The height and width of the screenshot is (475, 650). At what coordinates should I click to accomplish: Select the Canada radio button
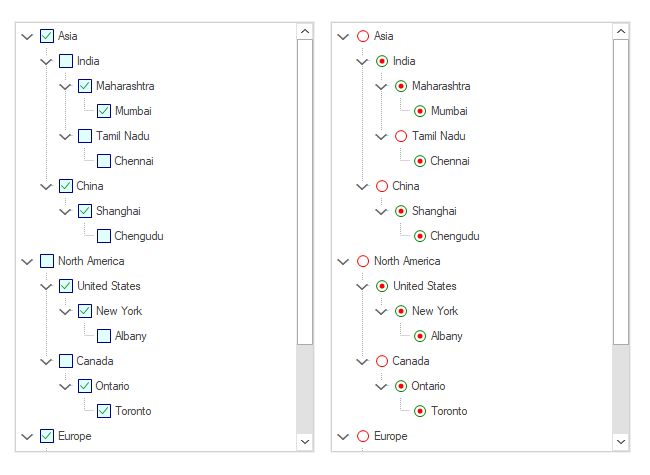pos(382,361)
